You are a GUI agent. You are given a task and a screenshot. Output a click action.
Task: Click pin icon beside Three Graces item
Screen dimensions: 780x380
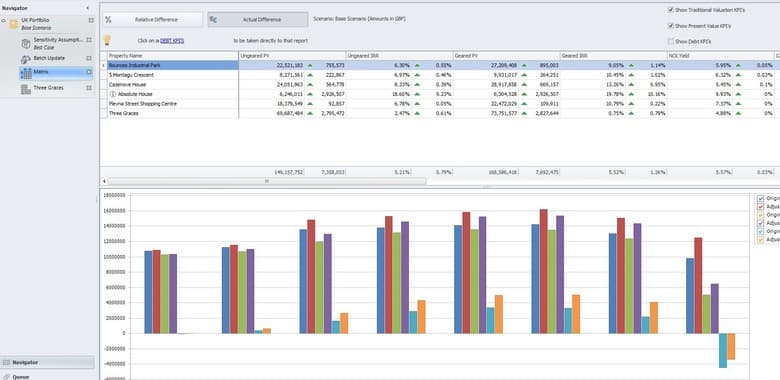[x=89, y=88]
